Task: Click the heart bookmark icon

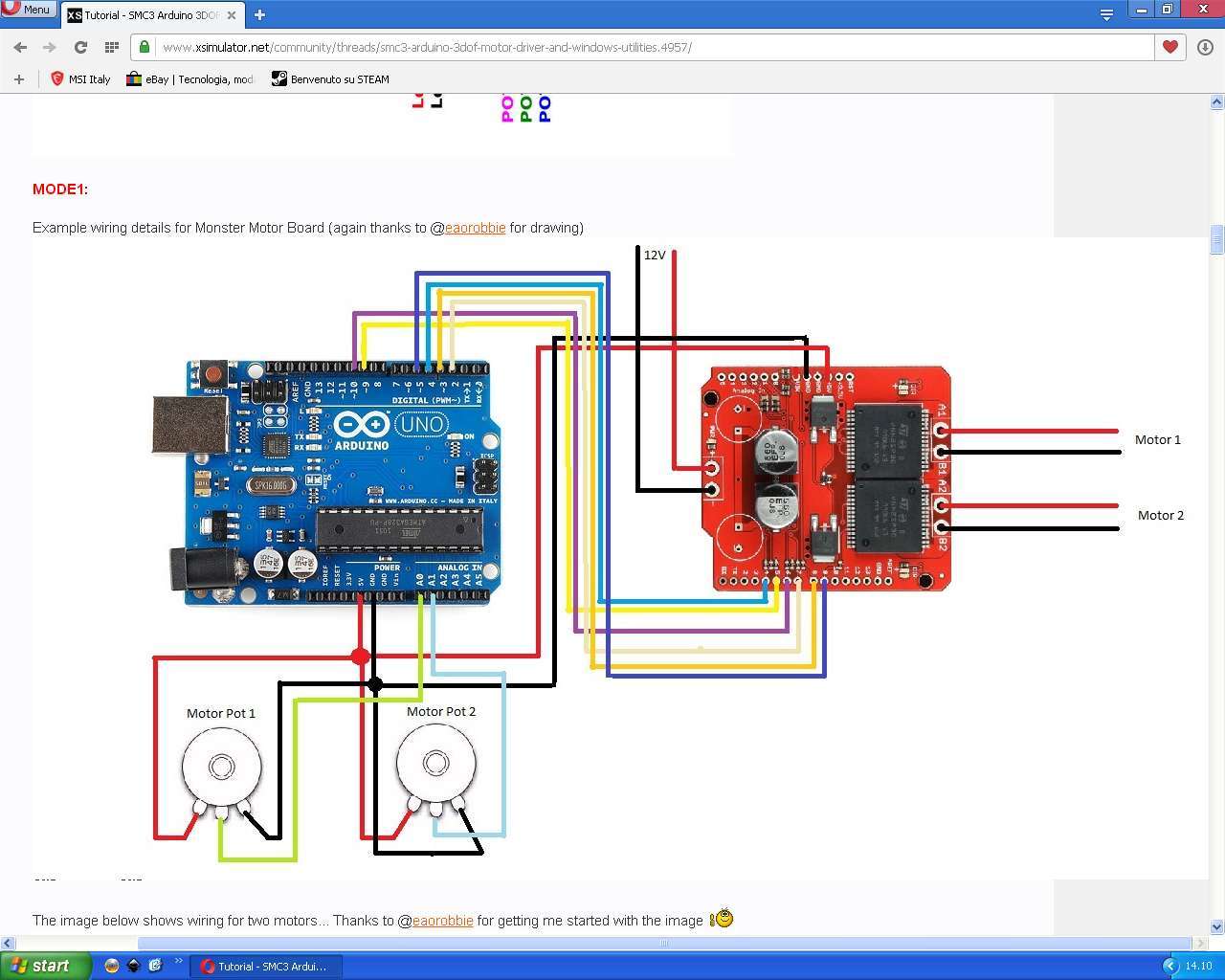Action: click(1169, 47)
